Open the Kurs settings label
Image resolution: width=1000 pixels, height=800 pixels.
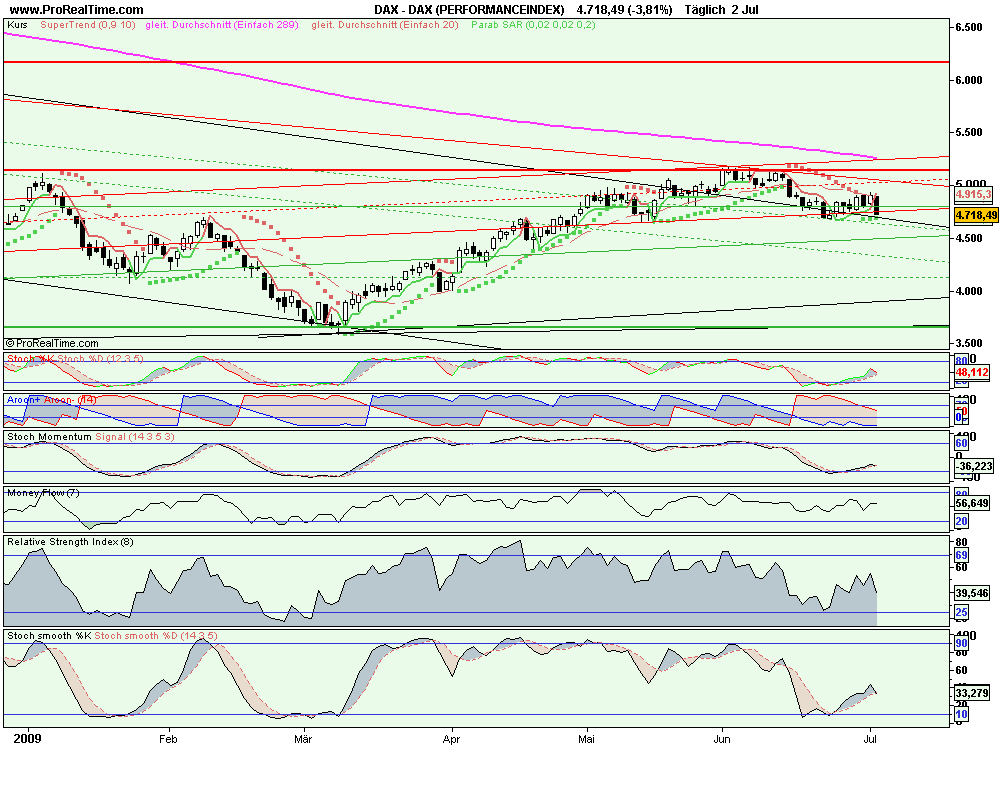[18, 25]
